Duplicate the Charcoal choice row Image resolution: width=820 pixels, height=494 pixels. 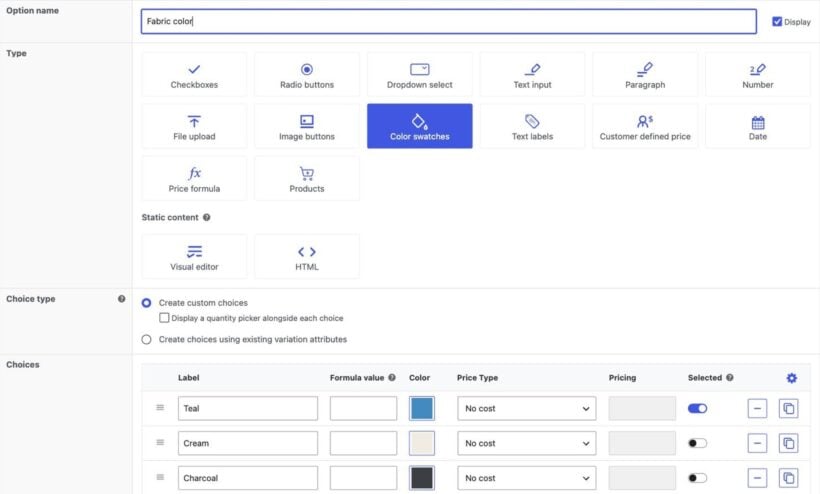(789, 478)
